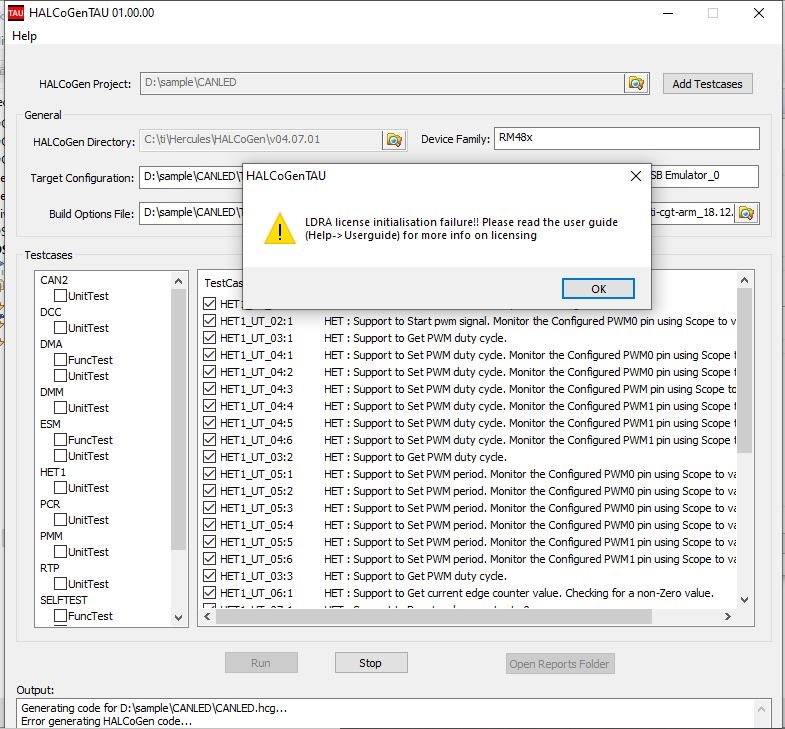Uncheck testcase HET1_UT_05:3
785x729 pixels.
click(210, 508)
